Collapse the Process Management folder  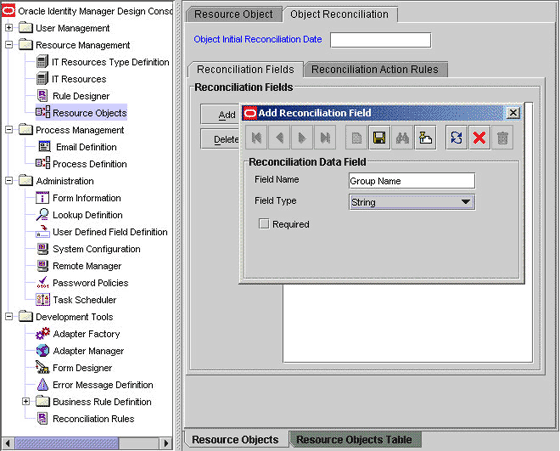point(9,130)
